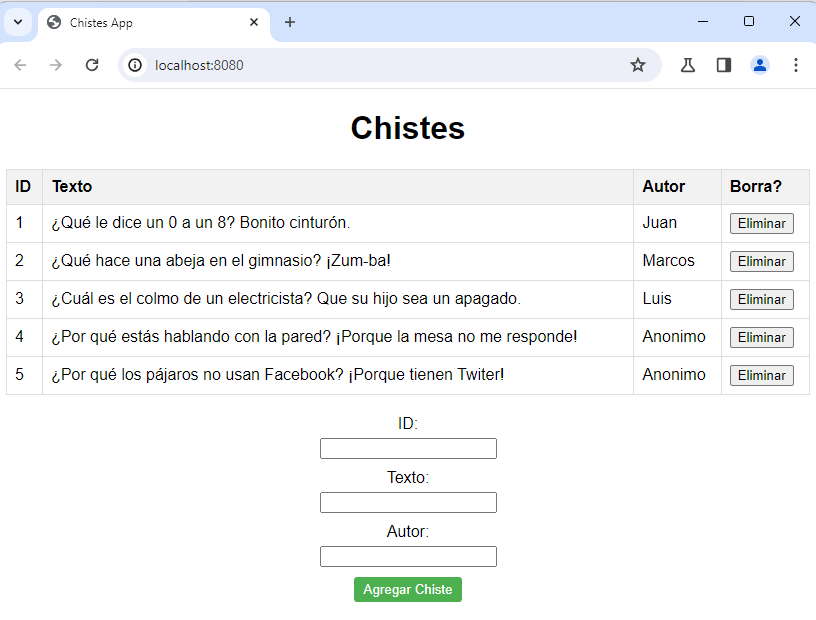
Task: Maximize the browser window
Action: point(749,22)
